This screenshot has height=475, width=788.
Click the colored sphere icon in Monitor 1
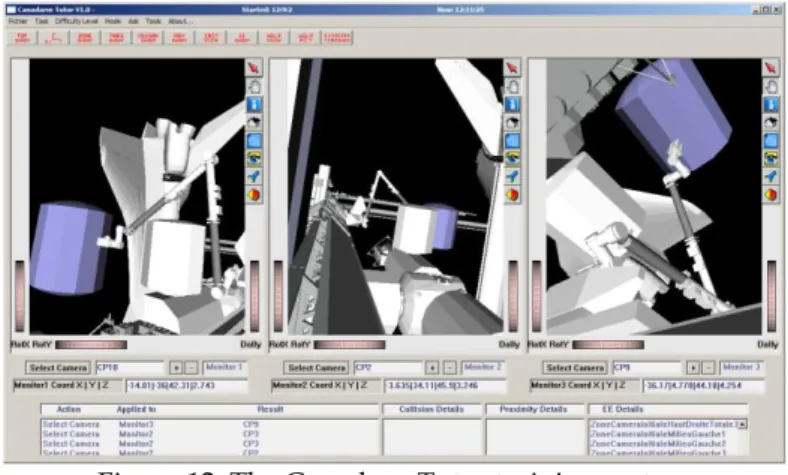click(254, 195)
